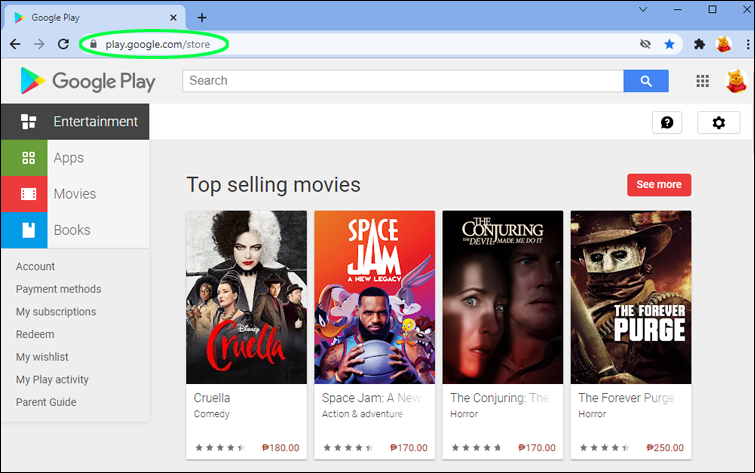Open the Account link

pos(35,266)
